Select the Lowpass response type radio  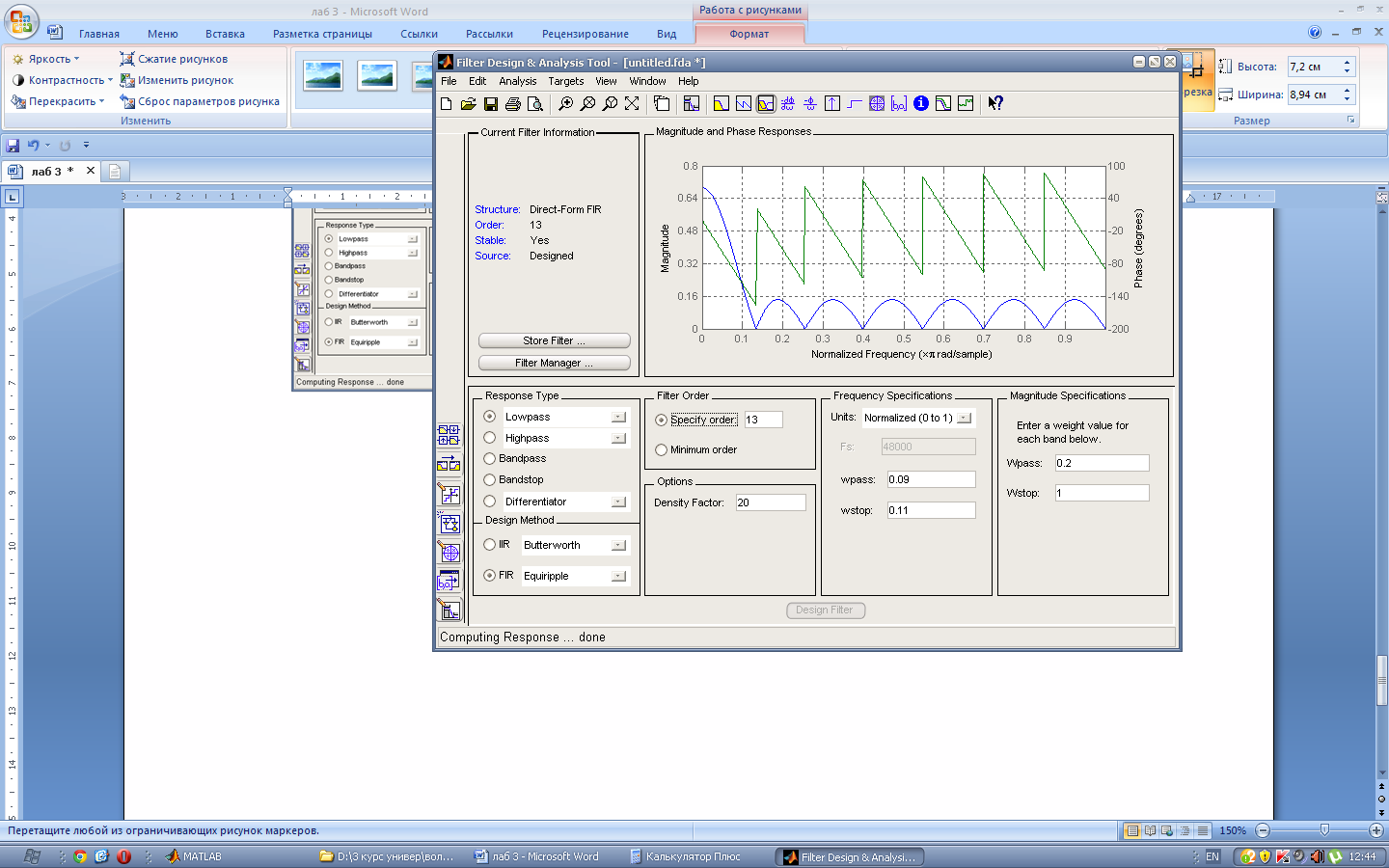pos(490,417)
